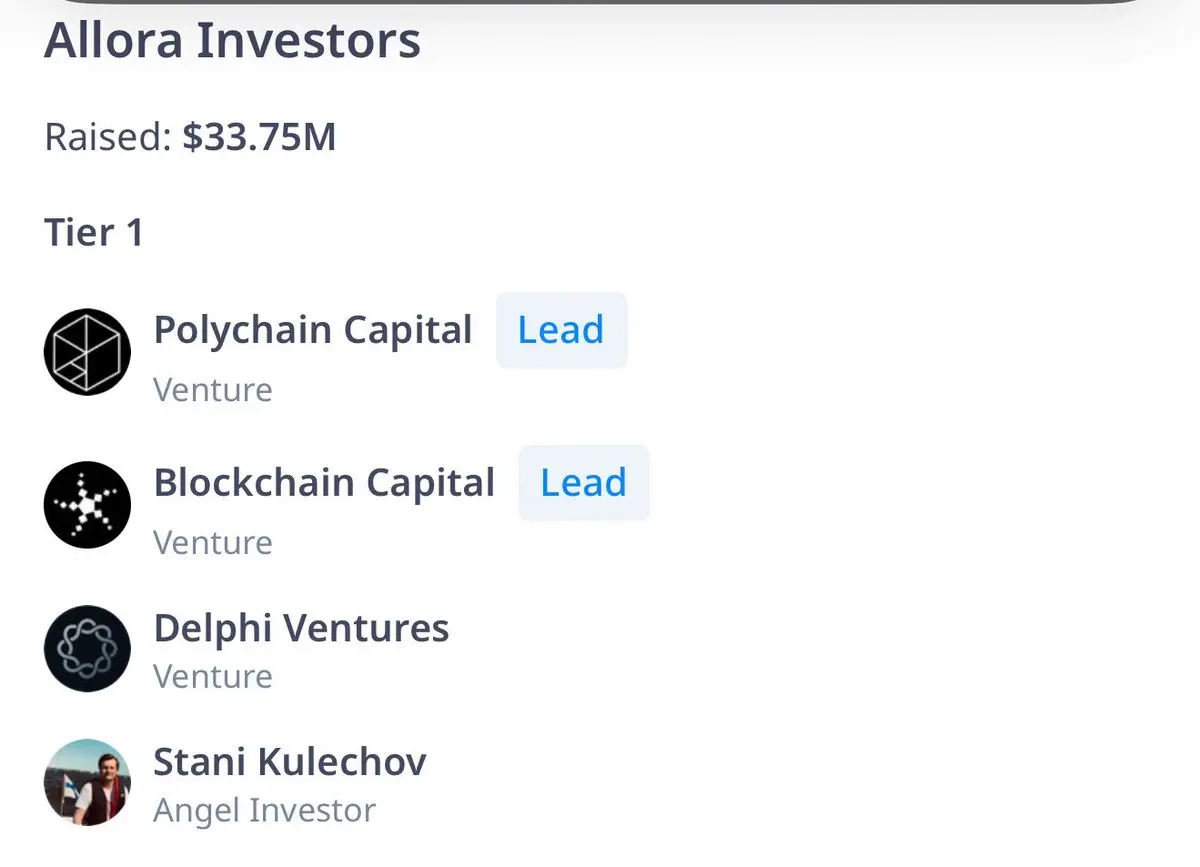This screenshot has height=867, width=1200.
Task: Open the Delphi Ventures investor name
Action: pyautogui.click(x=301, y=628)
